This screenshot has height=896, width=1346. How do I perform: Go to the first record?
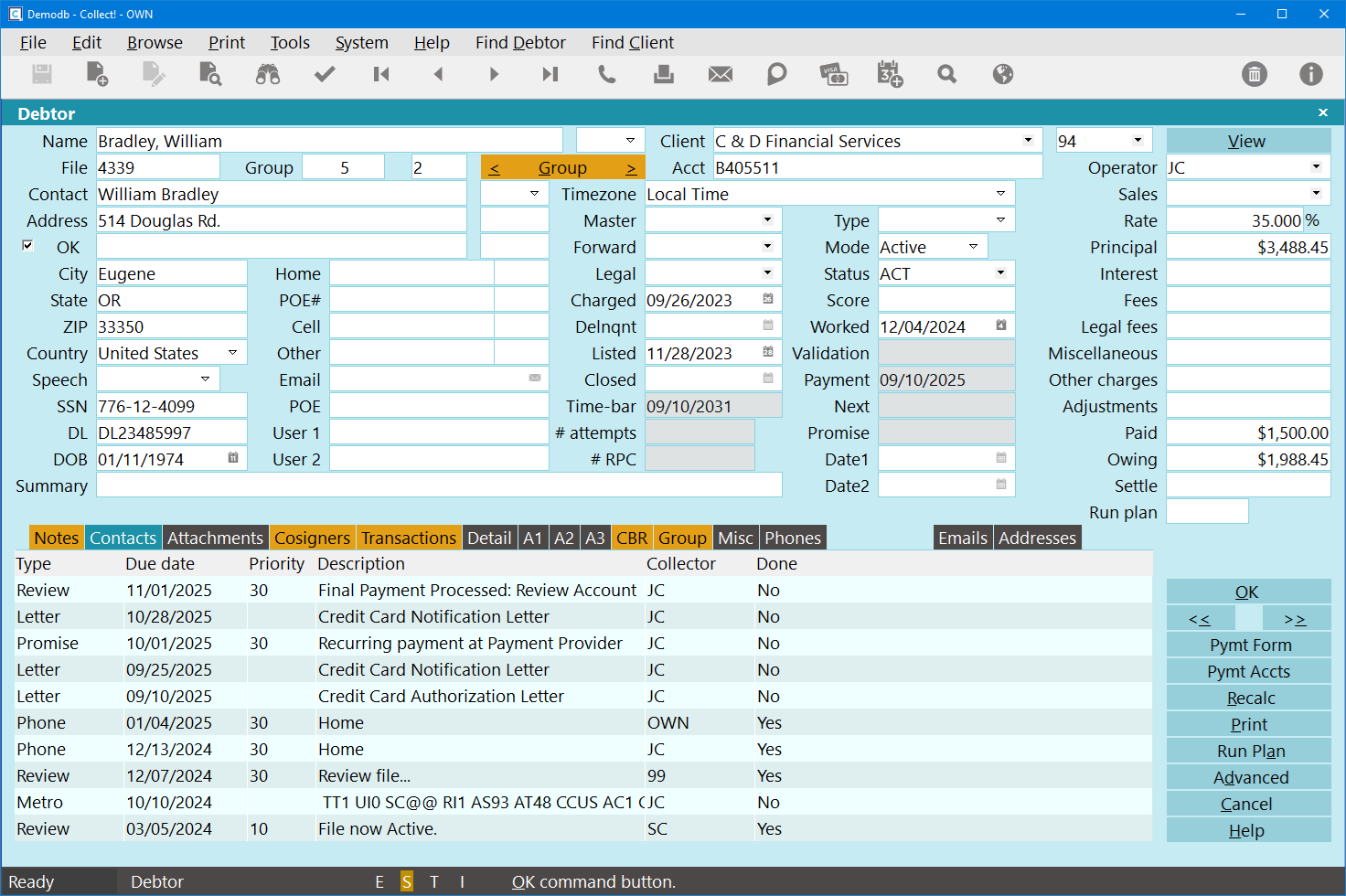click(381, 74)
